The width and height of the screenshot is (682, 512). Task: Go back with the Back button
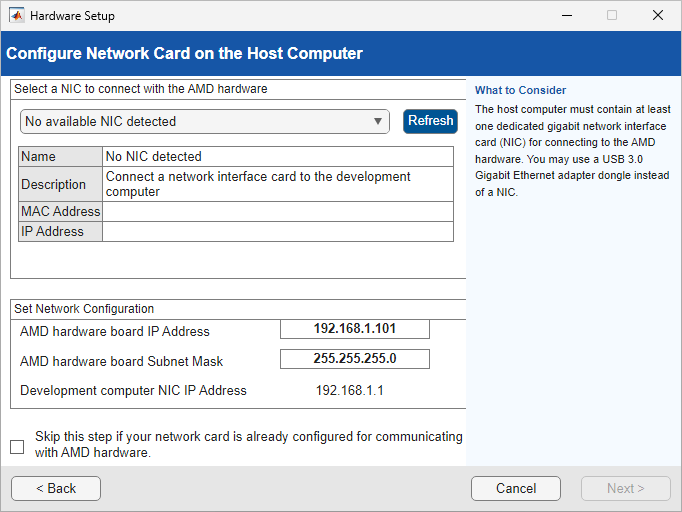coord(56,488)
